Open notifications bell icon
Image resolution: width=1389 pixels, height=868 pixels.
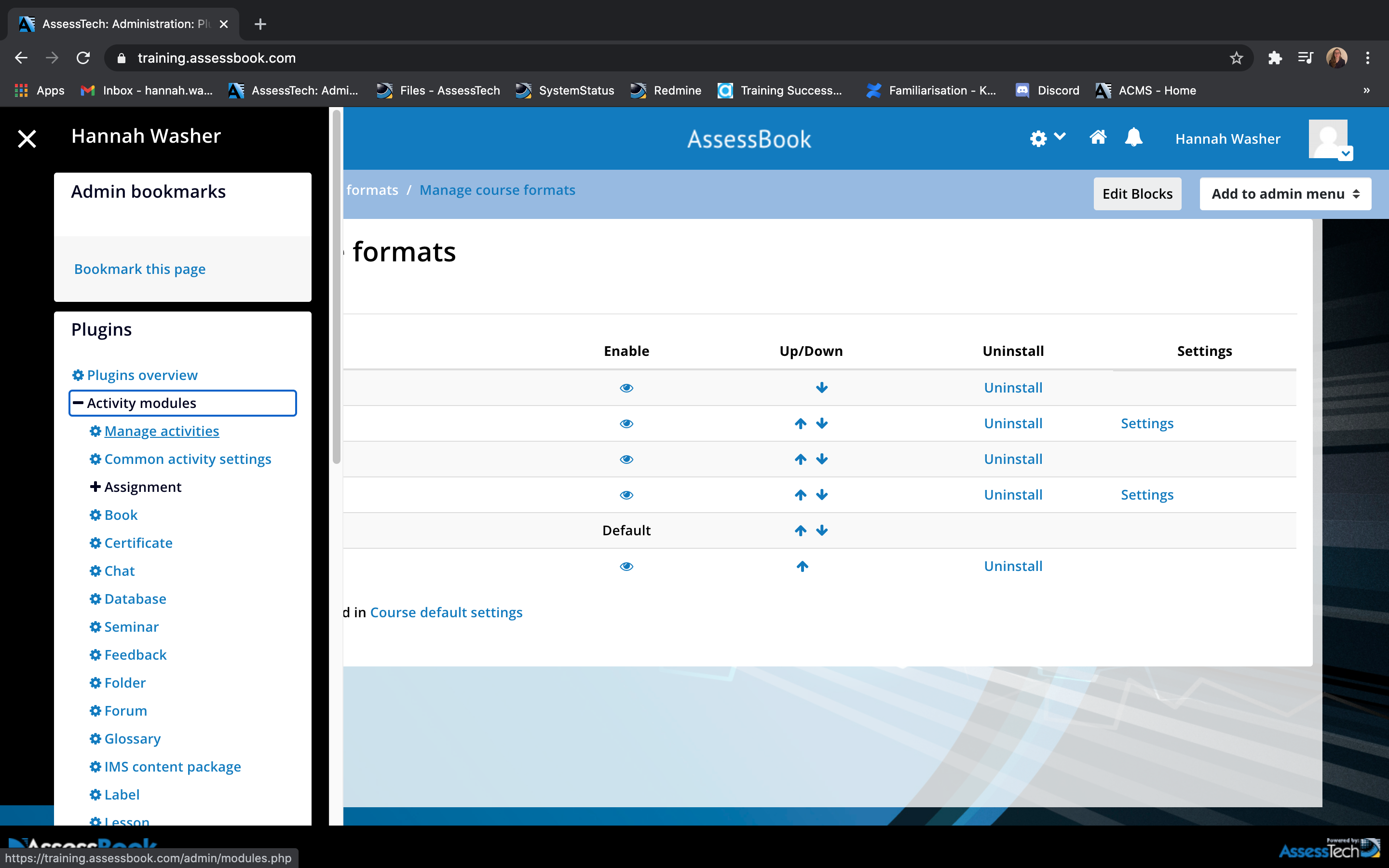point(1133,138)
